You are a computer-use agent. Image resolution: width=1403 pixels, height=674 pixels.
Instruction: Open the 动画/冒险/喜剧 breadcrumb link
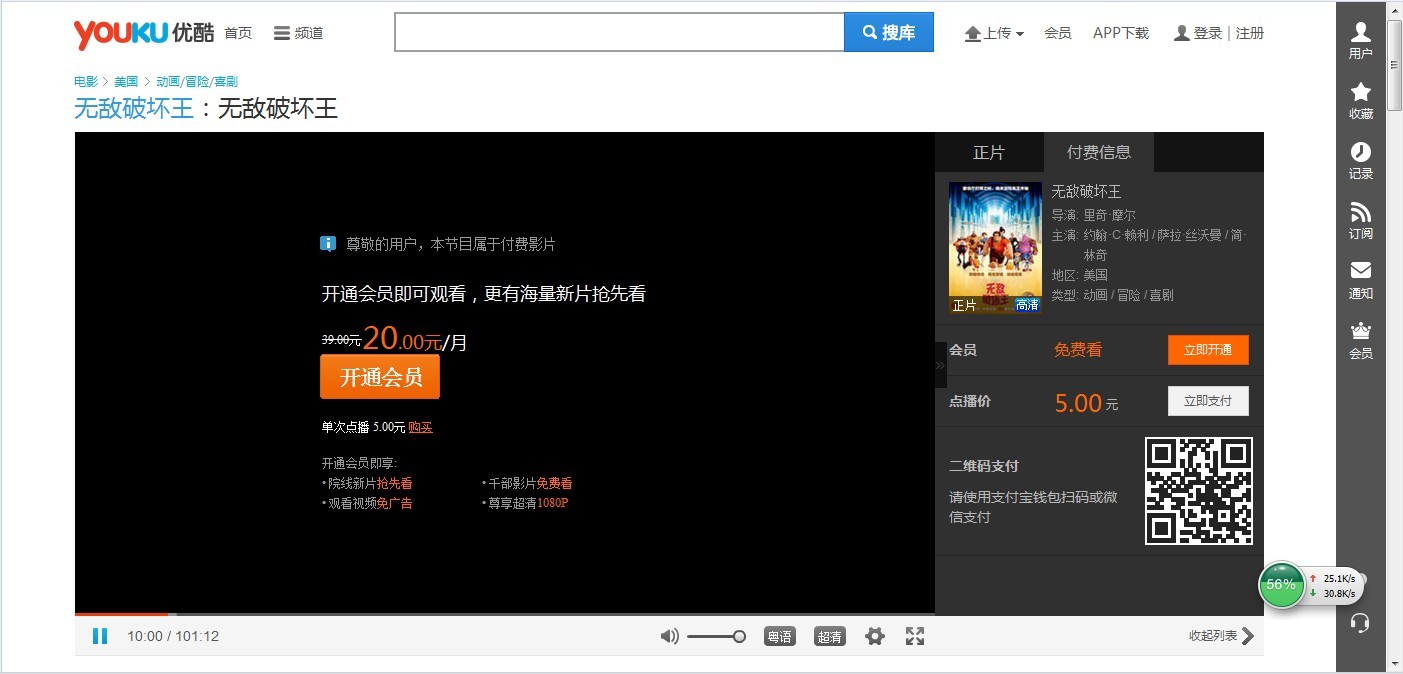click(197, 81)
